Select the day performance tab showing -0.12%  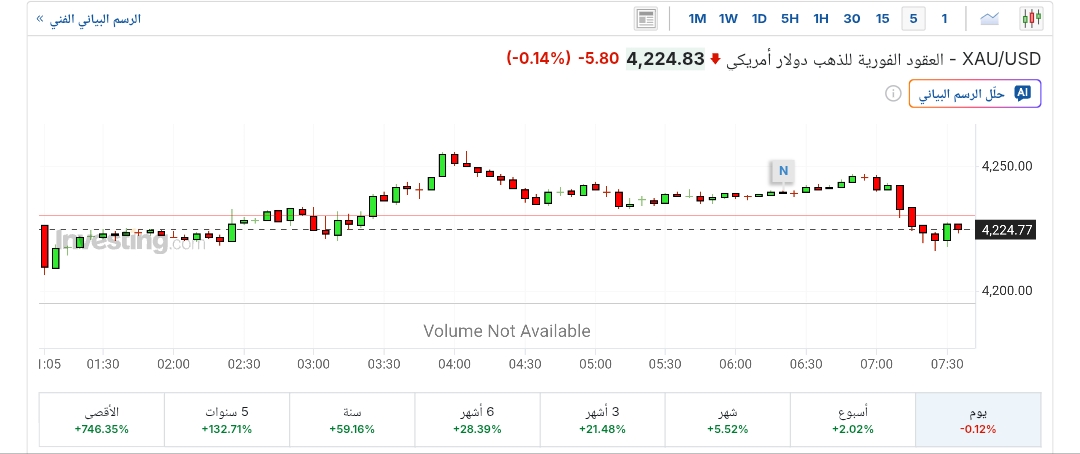click(x=978, y=420)
